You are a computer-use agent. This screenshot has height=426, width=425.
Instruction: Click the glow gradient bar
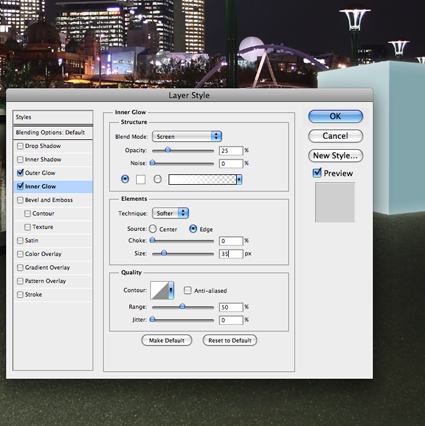[x=202, y=179]
